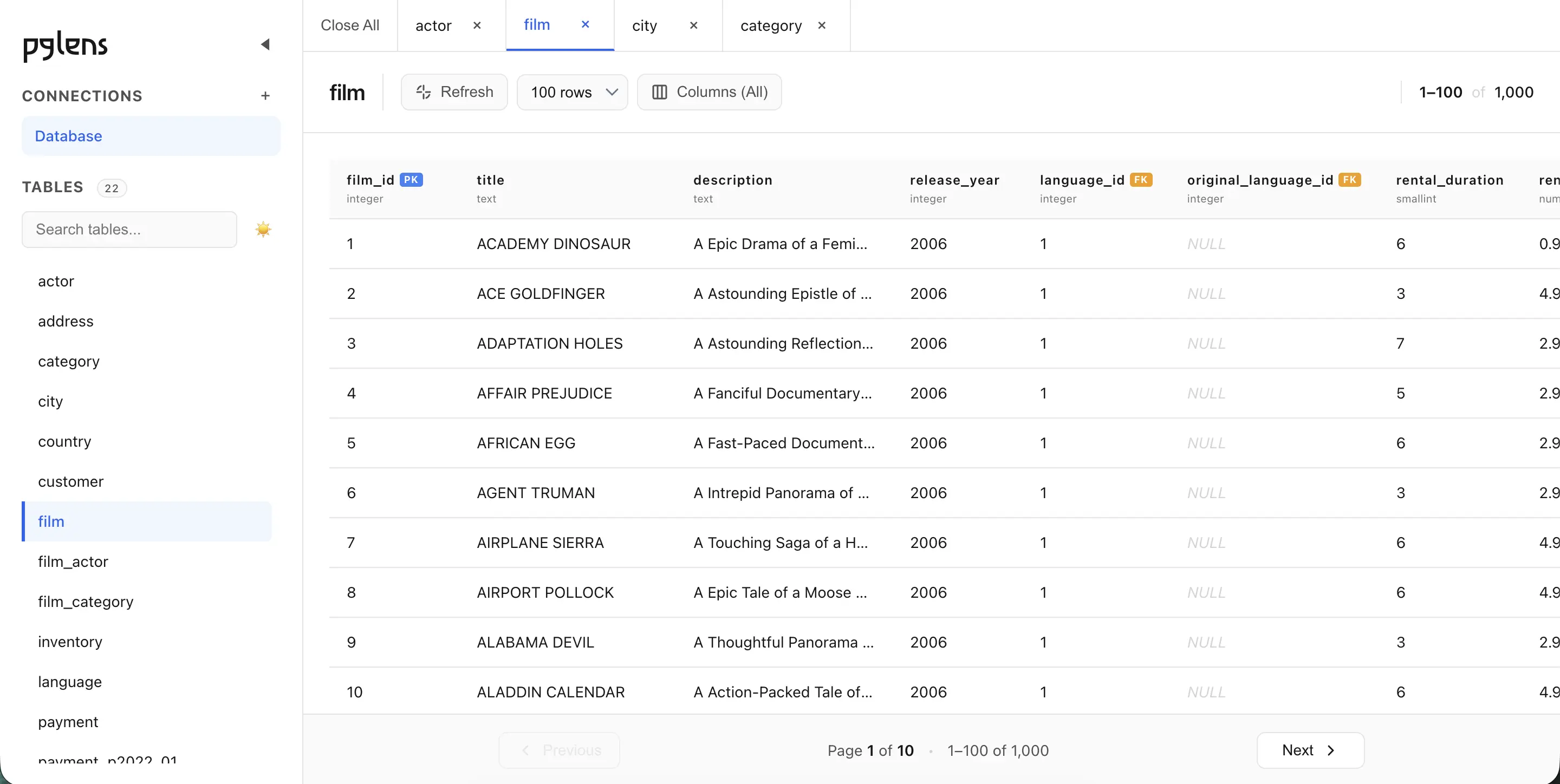Click the PK badge on film_id

point(412,179)
